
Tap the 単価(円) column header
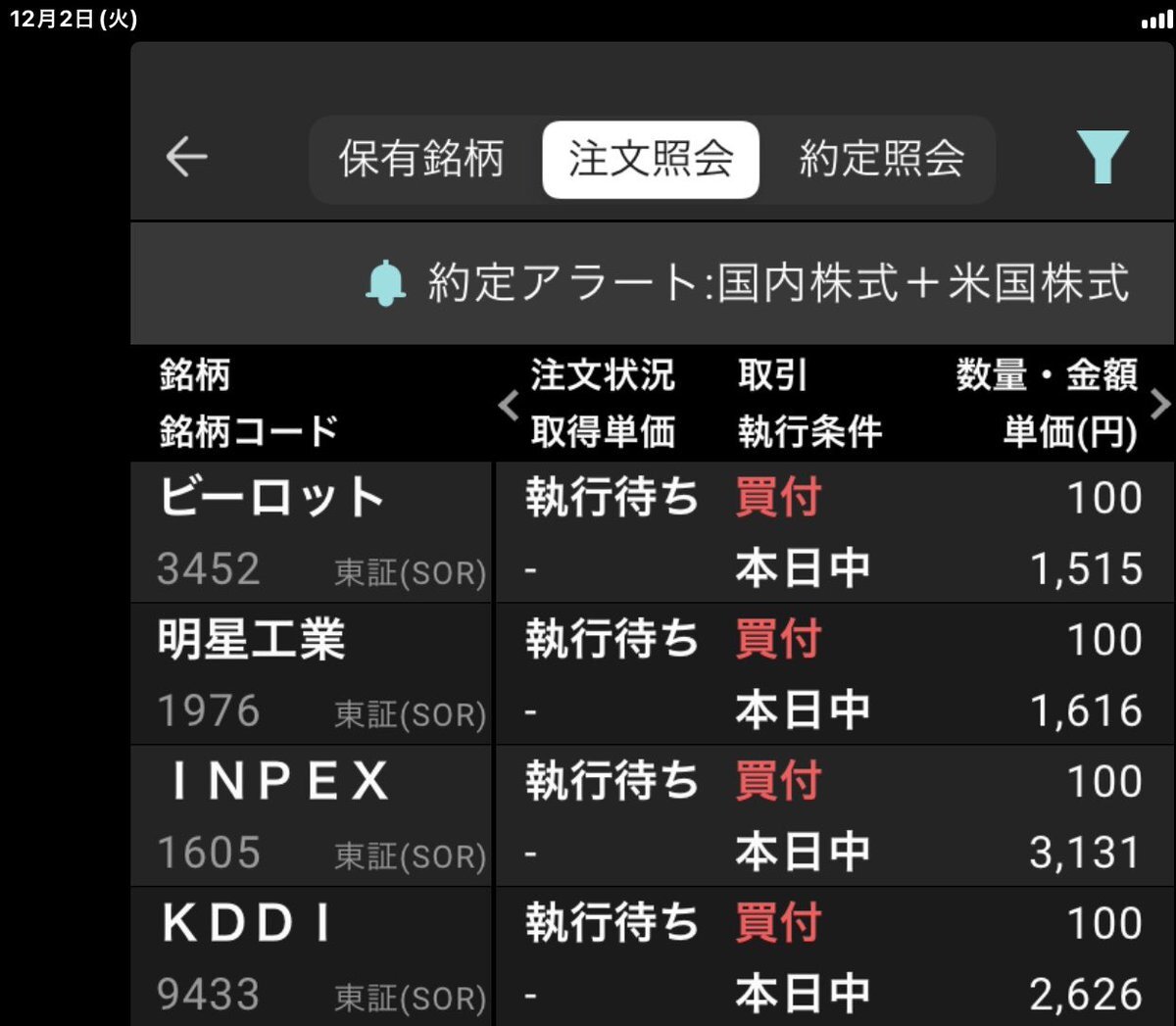(x=1070, y=432)
